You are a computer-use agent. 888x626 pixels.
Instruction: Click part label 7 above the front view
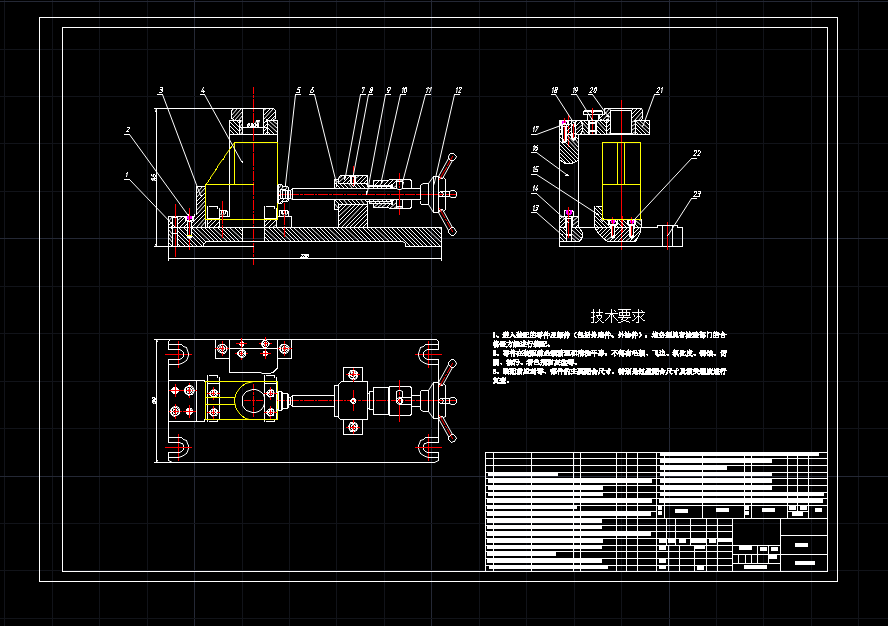[362, 89]
